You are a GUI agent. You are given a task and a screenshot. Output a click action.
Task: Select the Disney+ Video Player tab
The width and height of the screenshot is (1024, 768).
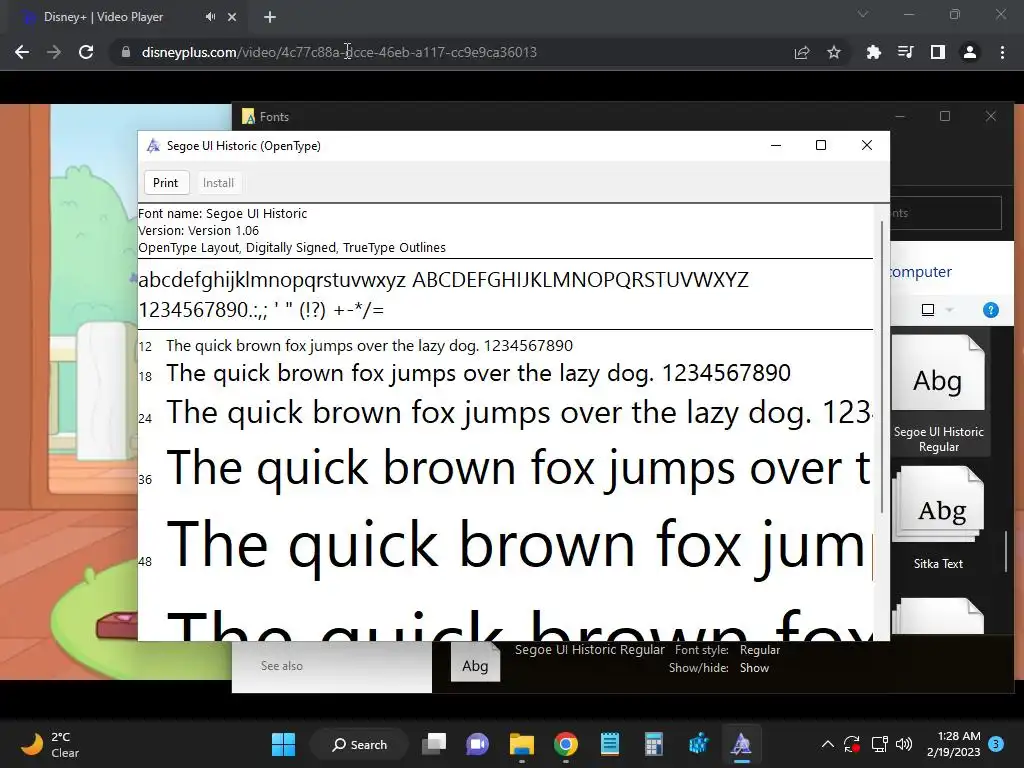(103, 17)
